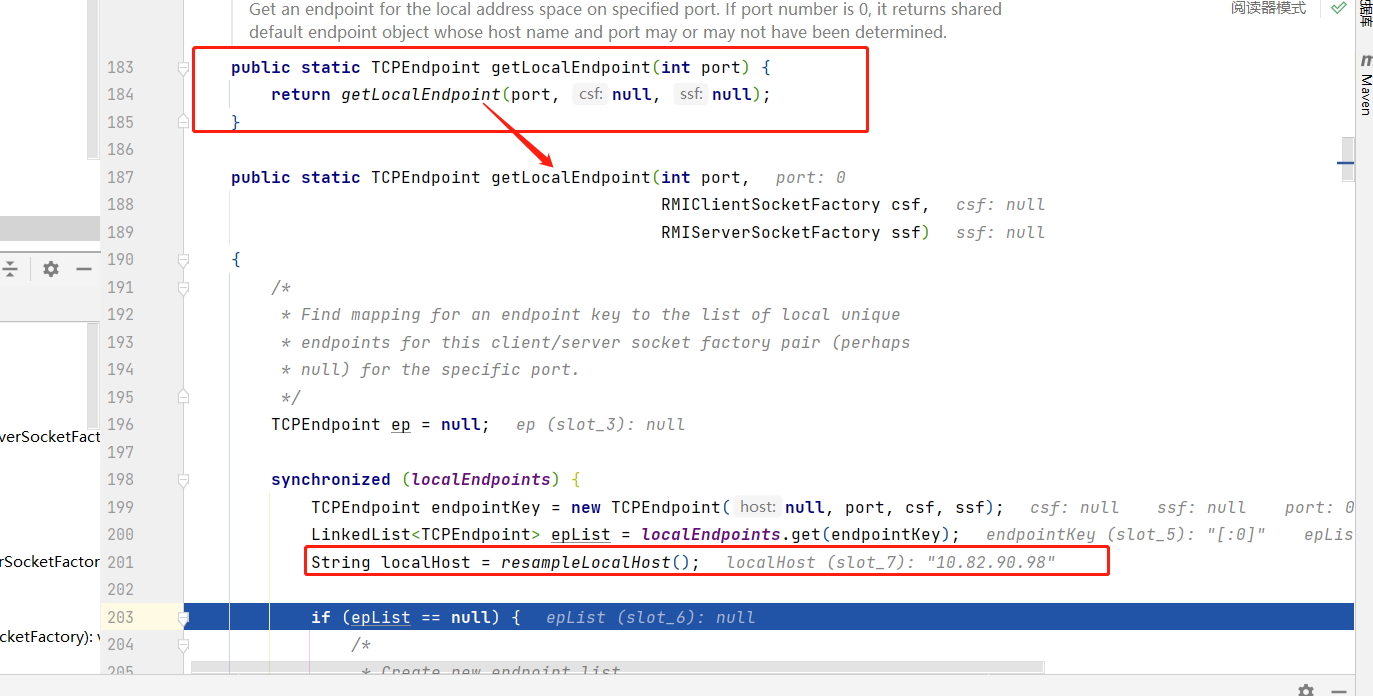Hide the left tool window with minus icon
Image resolution: width=1373 pixels, height=696 pixels.
pos(84,269)
